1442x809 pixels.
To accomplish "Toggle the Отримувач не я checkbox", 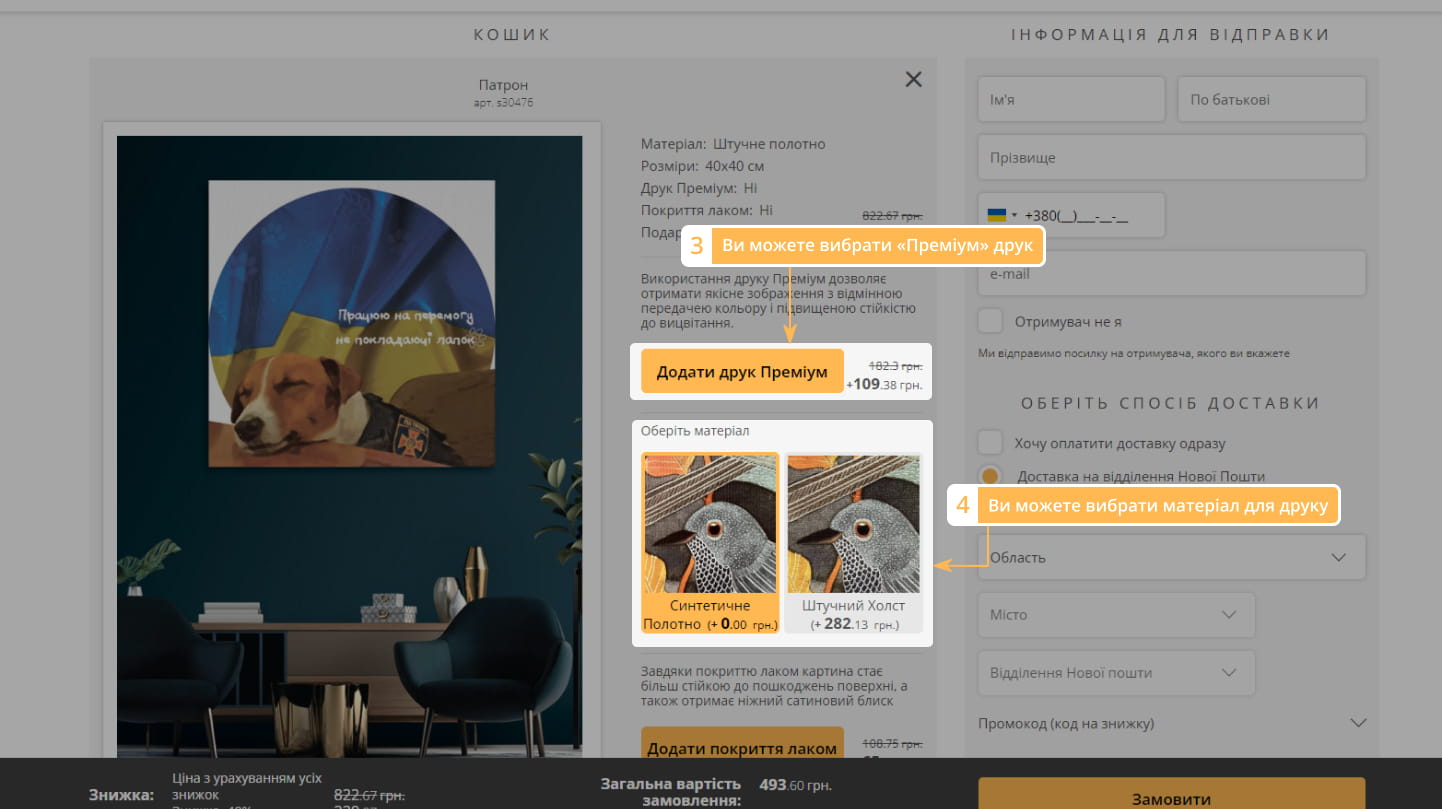I will 991,322.
